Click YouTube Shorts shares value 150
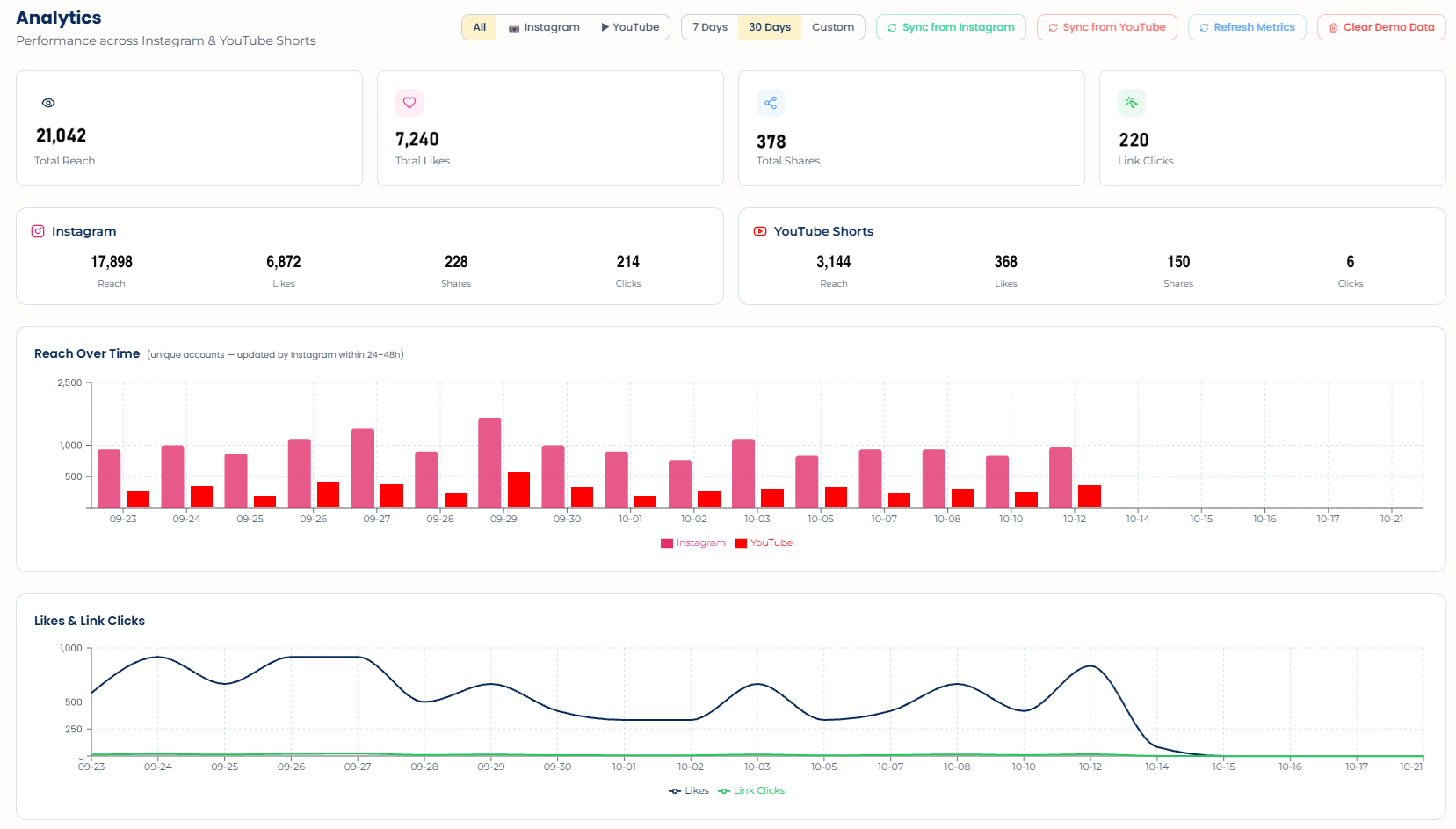 [1178, 262]
